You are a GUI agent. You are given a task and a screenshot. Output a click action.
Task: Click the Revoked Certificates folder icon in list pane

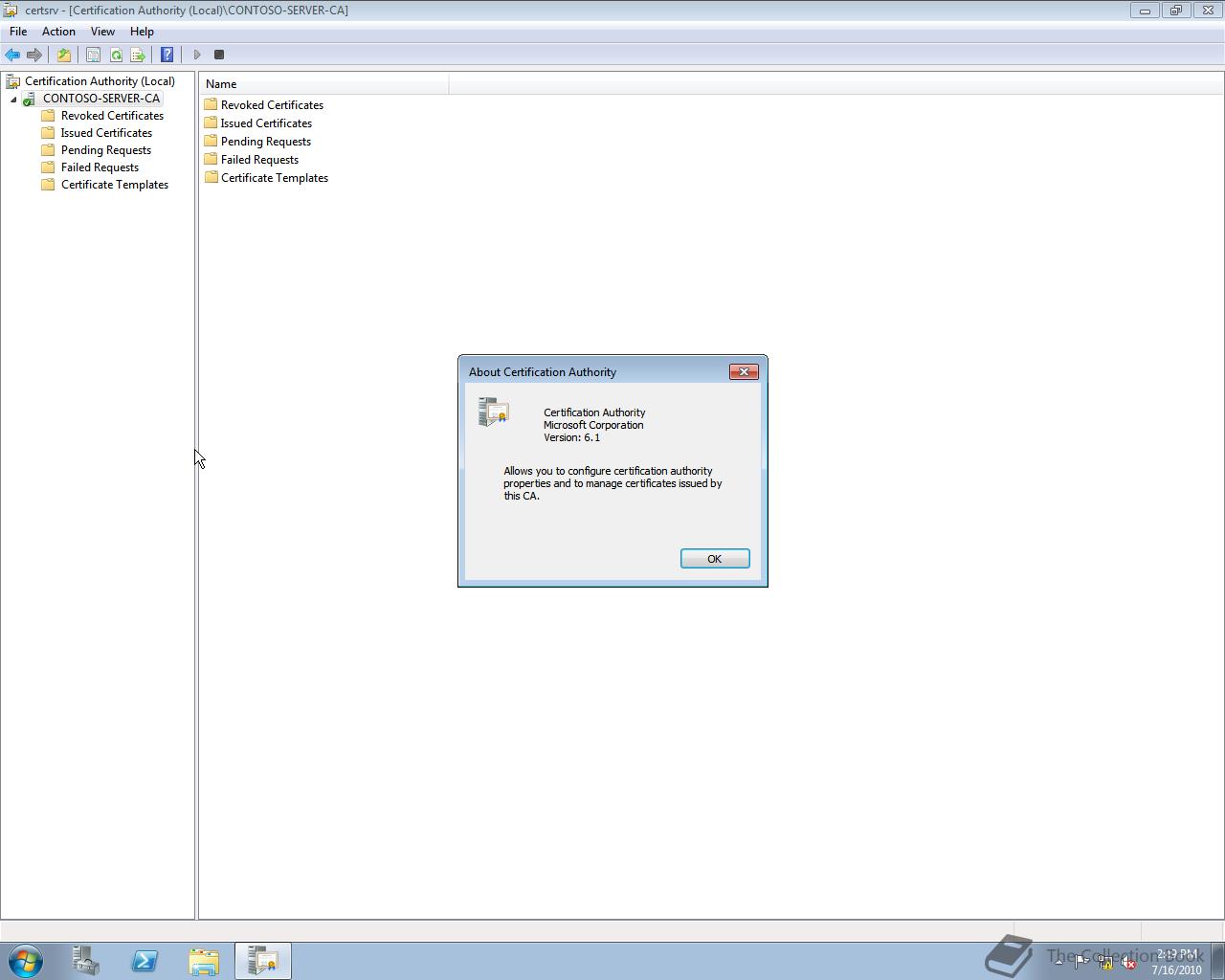211,104
